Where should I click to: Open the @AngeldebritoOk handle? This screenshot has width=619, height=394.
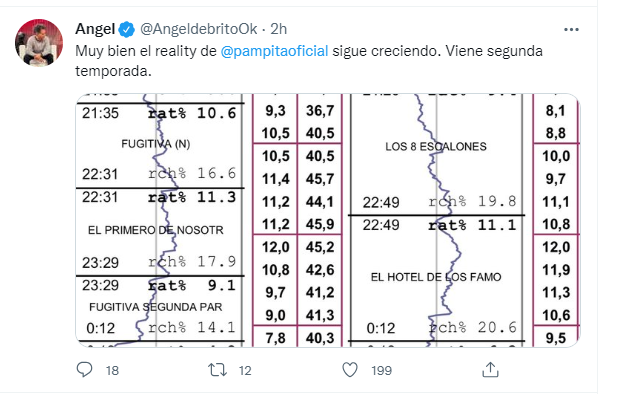199,29
